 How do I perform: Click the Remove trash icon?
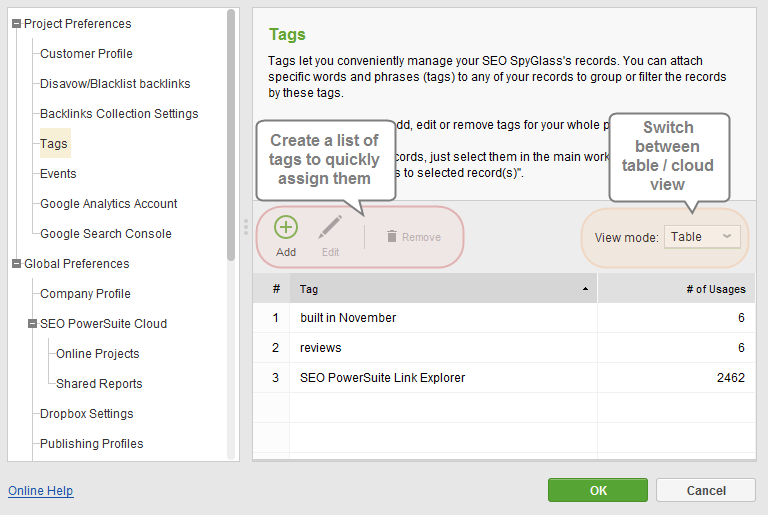click(392, 237)
